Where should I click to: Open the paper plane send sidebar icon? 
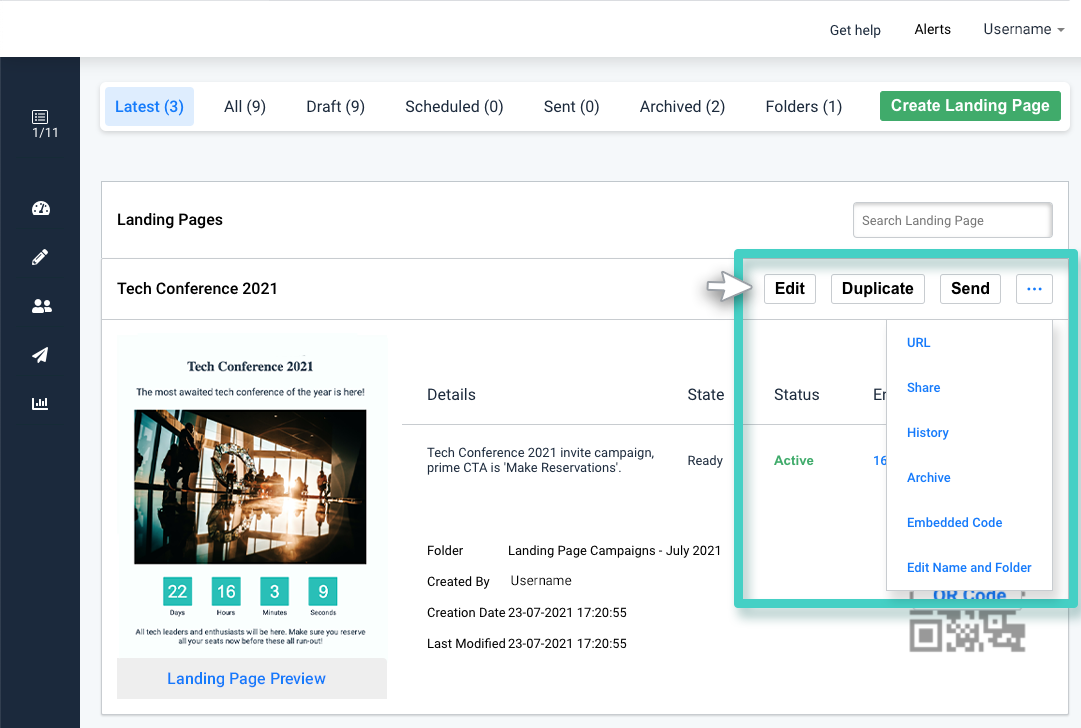[x=40, y=355]
